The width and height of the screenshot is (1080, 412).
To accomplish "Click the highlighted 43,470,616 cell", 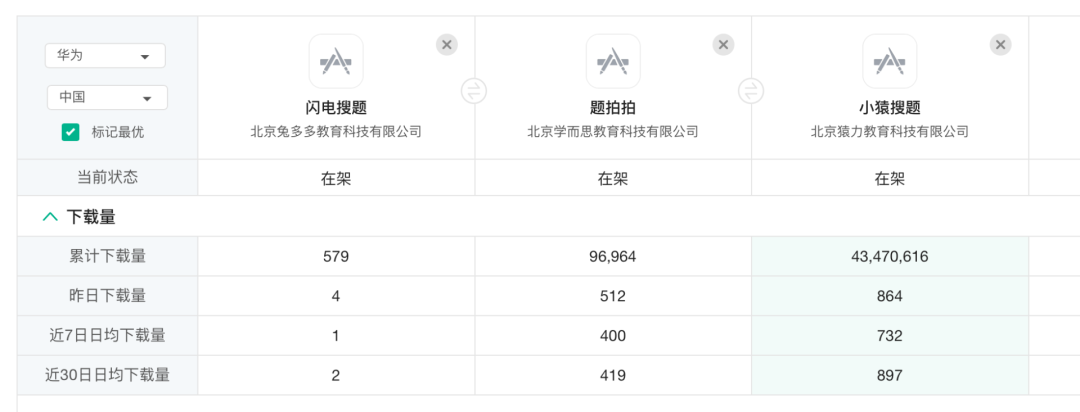I will pyautogui.click(x=890, y=257).
